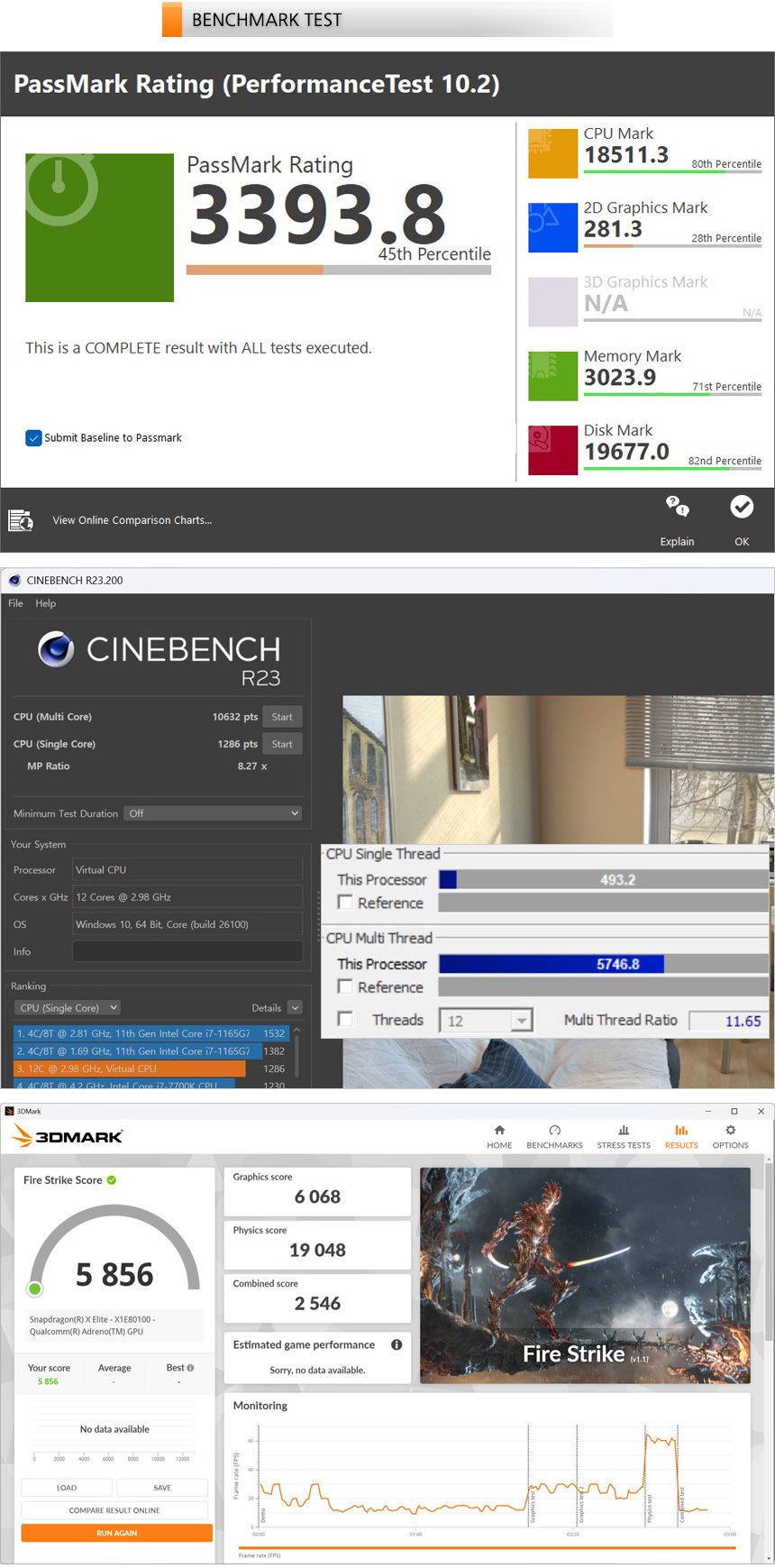Tick the CPU Single Thread Reference checkbox
The image size is (775, 1568).
(345, 903)
